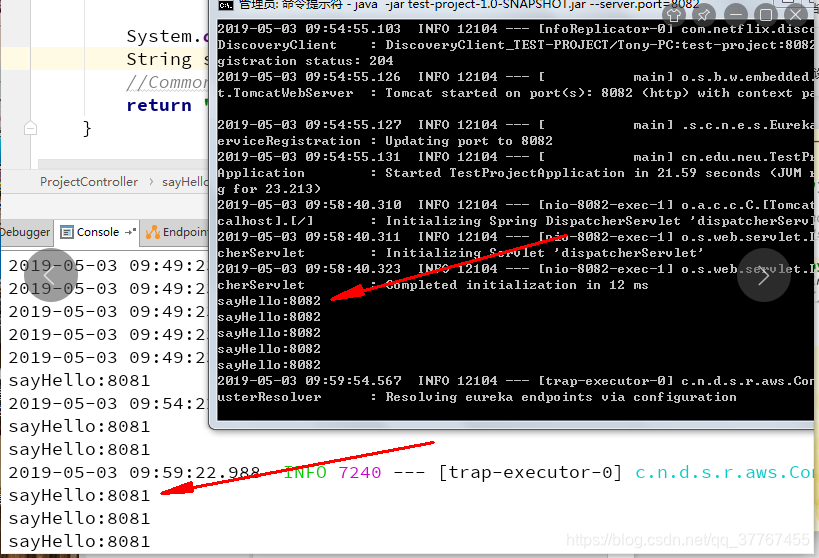Collapse the method with the gutter fold marker
Screen dimensions: 819x558
coord(30,127)
